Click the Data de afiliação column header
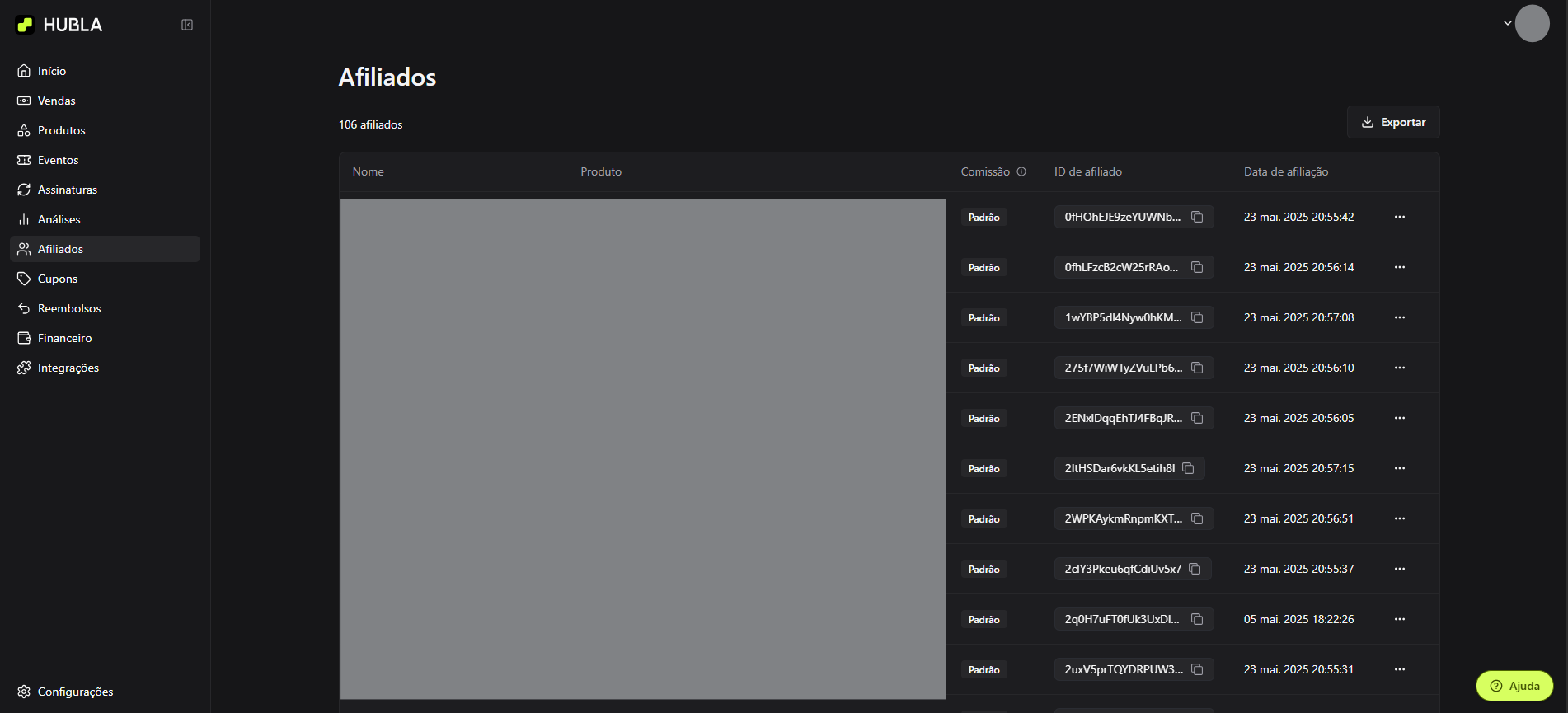The image size is (1568, 713). point(1285,171)
